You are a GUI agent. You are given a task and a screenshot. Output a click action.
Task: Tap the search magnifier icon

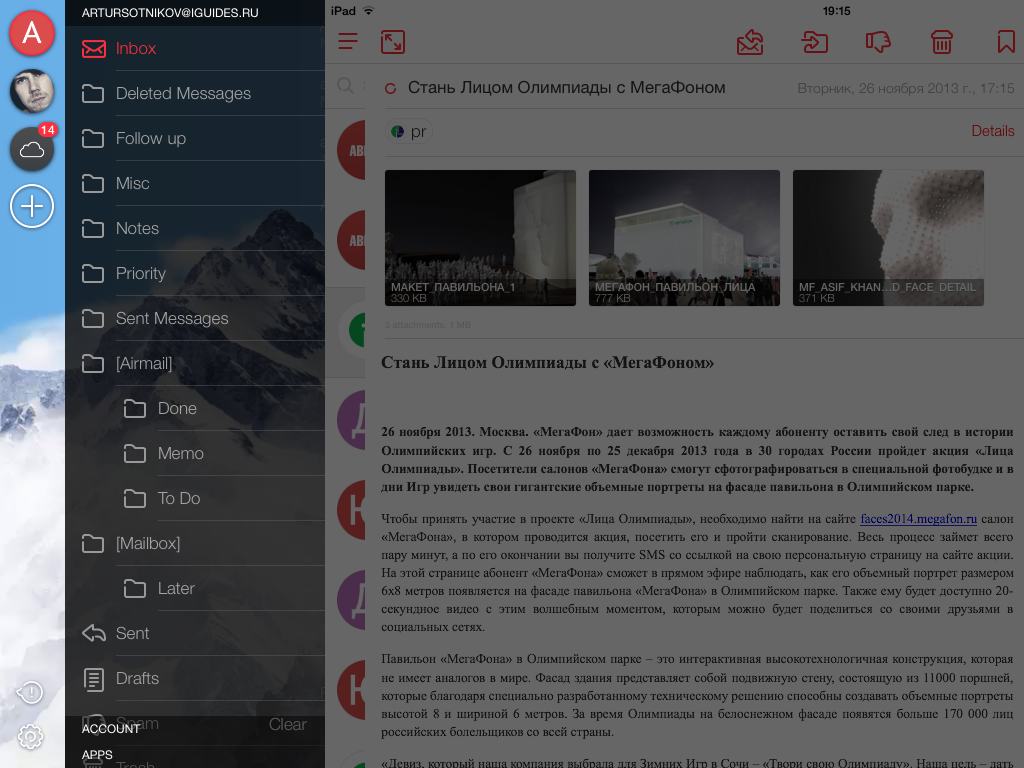(x=345, y=86)
